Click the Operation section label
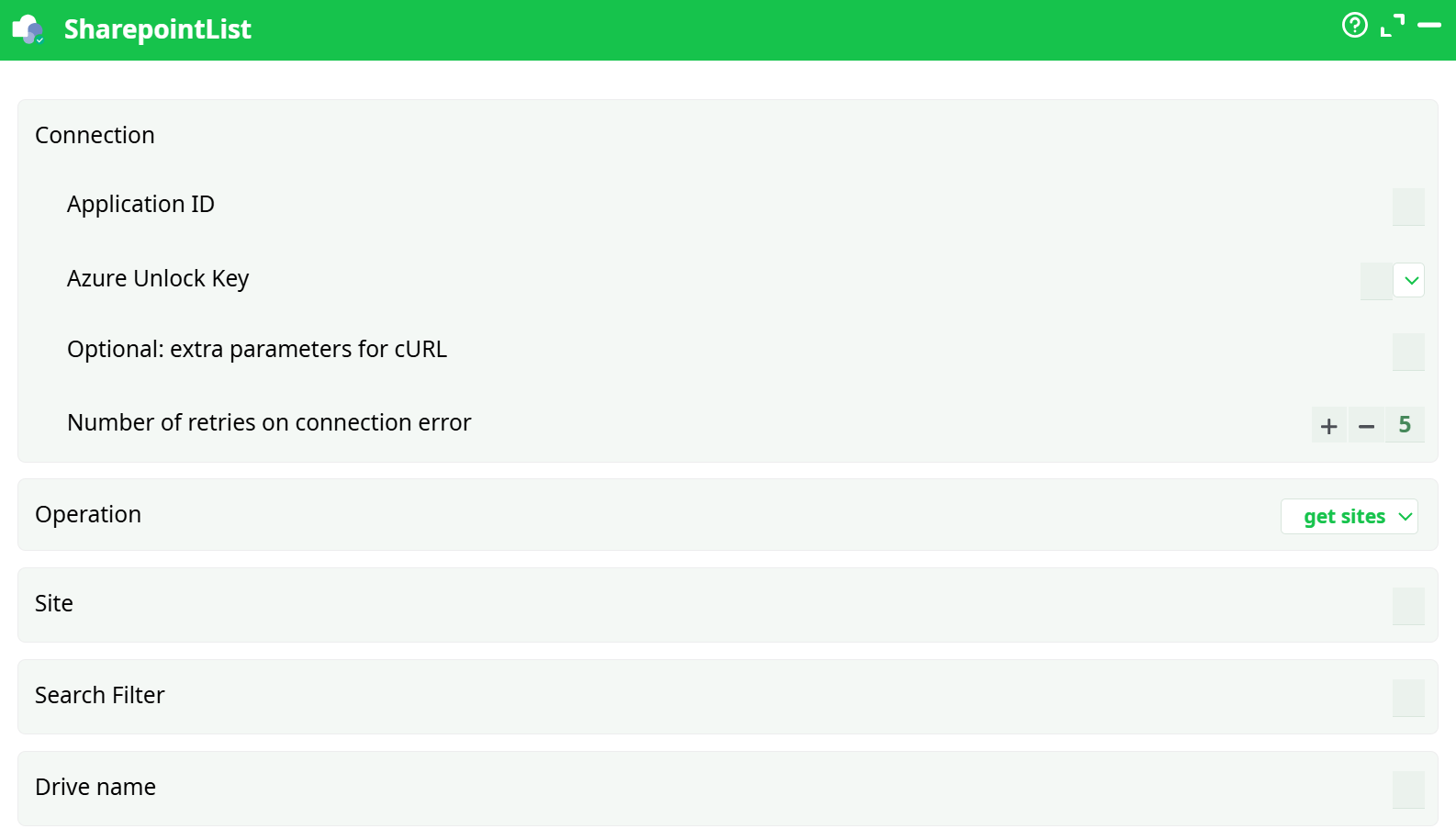The image size is (1456, 840). [88, 514]
